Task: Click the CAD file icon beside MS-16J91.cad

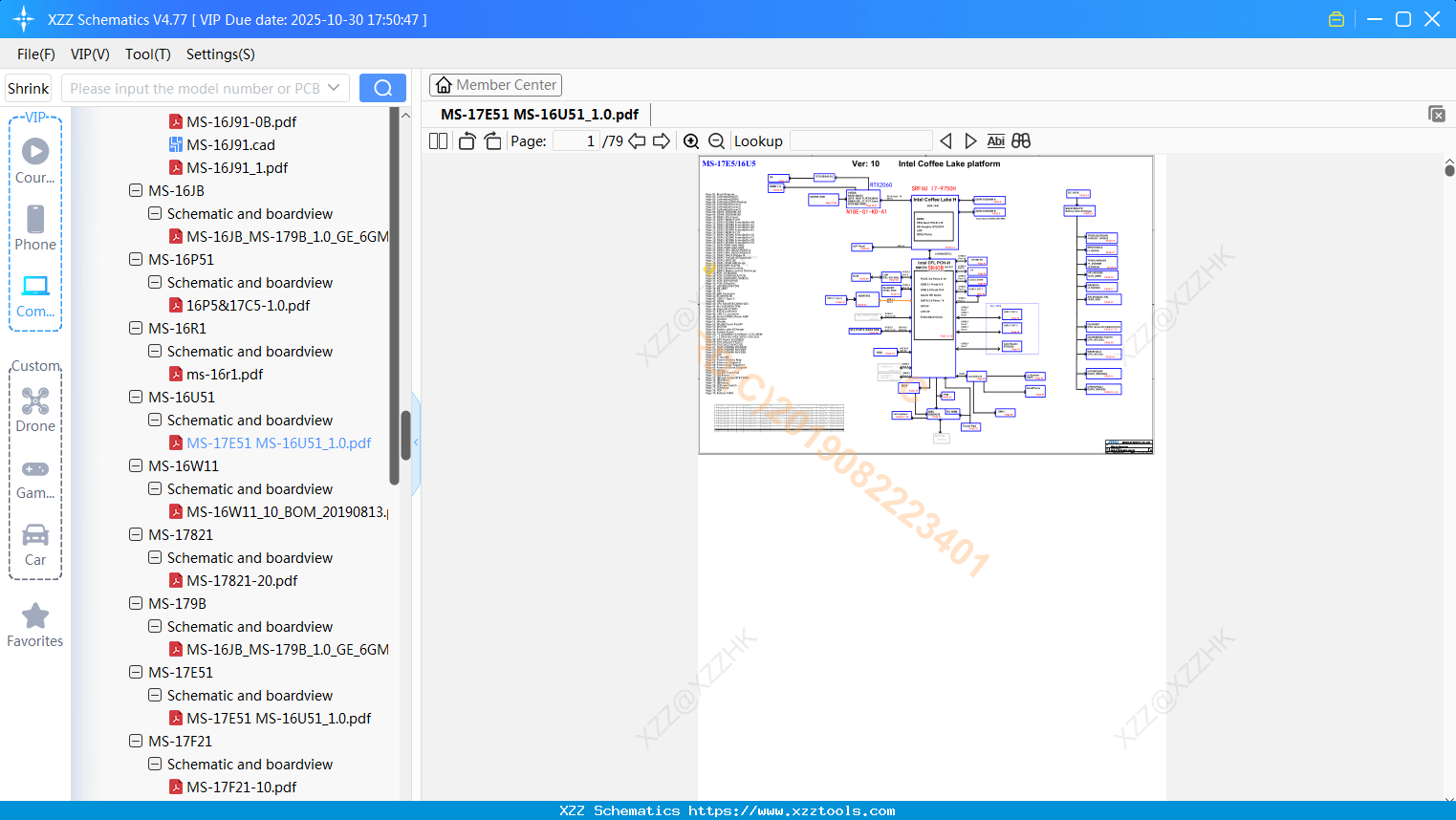Action: [176, 144]
